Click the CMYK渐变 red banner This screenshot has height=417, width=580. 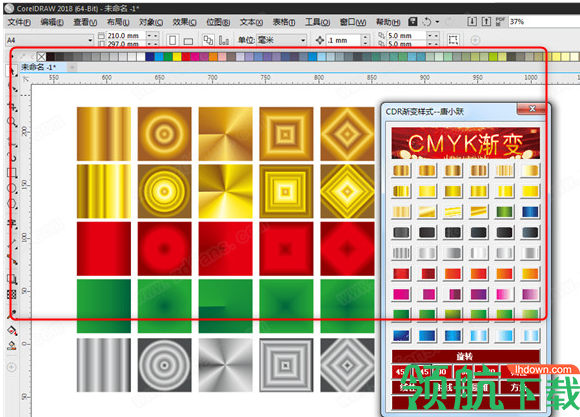click(x=466, y=143)
